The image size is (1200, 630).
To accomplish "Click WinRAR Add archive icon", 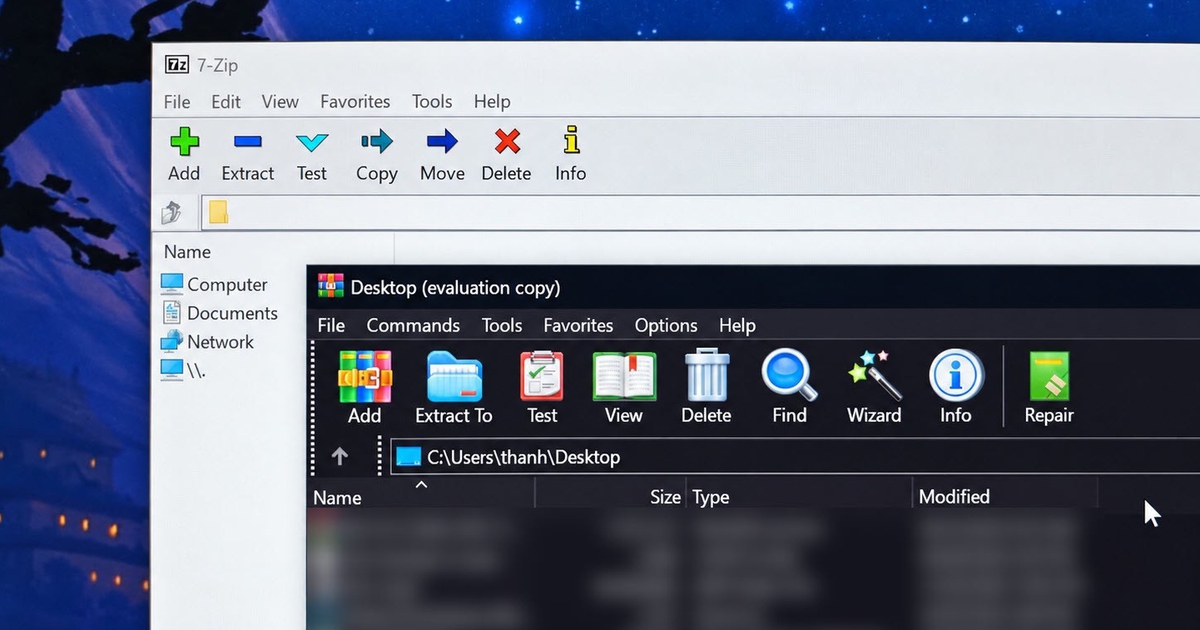I will tap(365, 376).
